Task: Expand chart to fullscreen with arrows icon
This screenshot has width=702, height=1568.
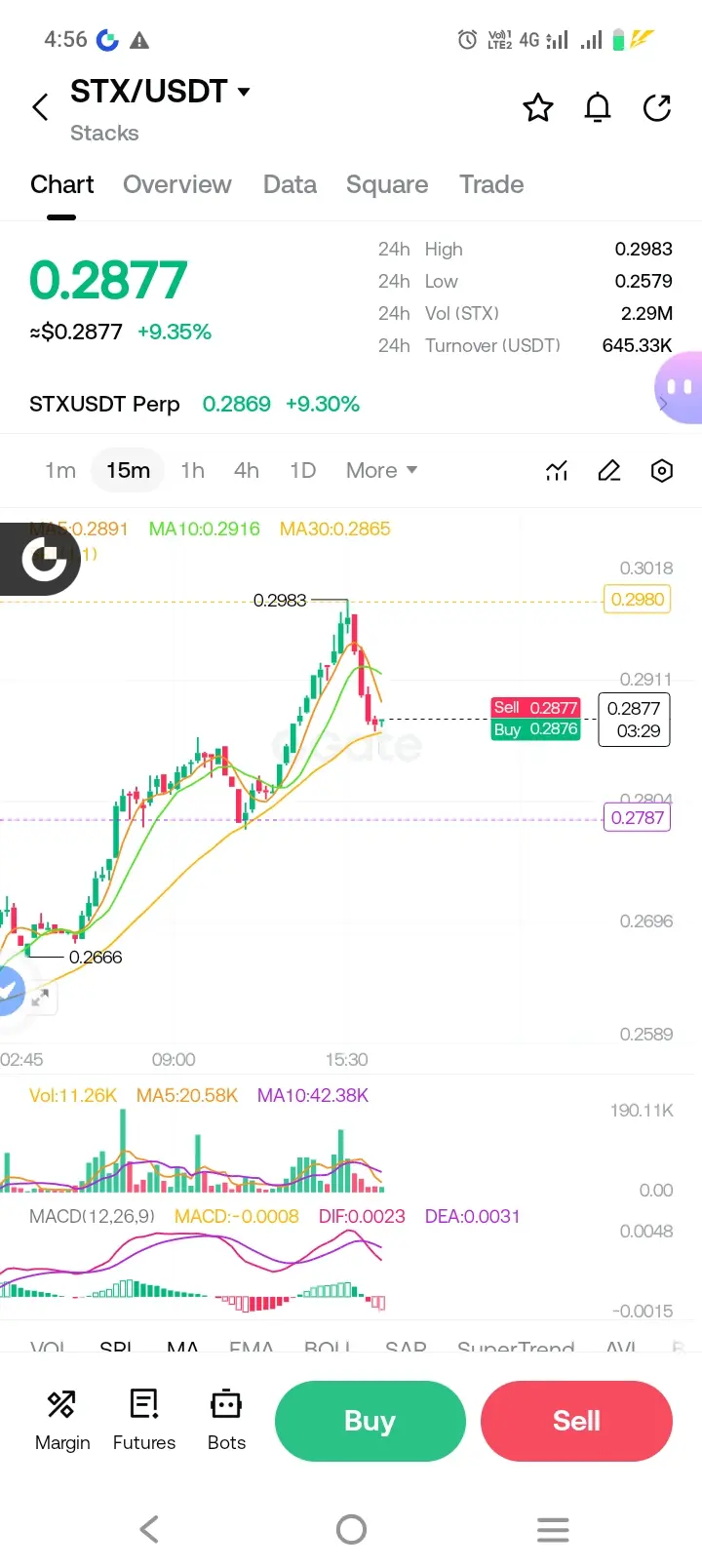Action: pos(40,999)
